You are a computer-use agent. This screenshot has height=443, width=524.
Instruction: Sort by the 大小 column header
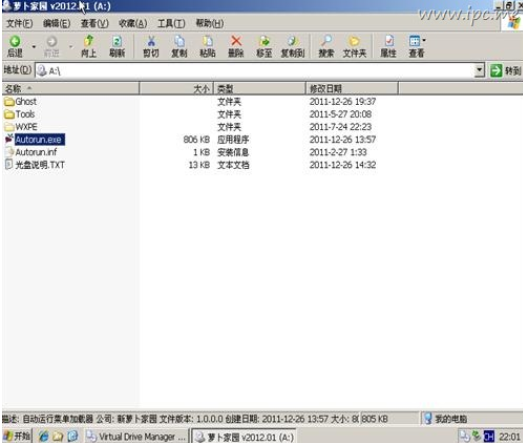tap(176, 89)
